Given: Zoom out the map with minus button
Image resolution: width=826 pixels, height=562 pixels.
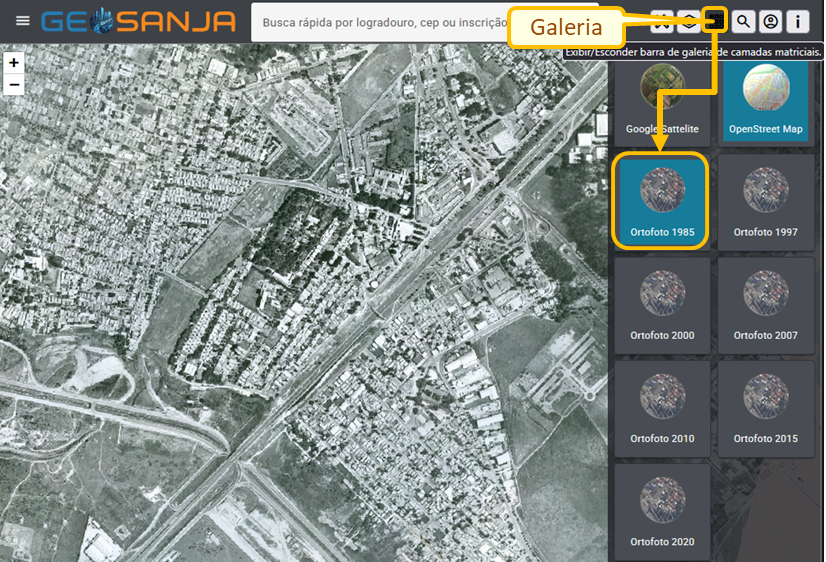Looking at the screenshot, I should [13, 85].
